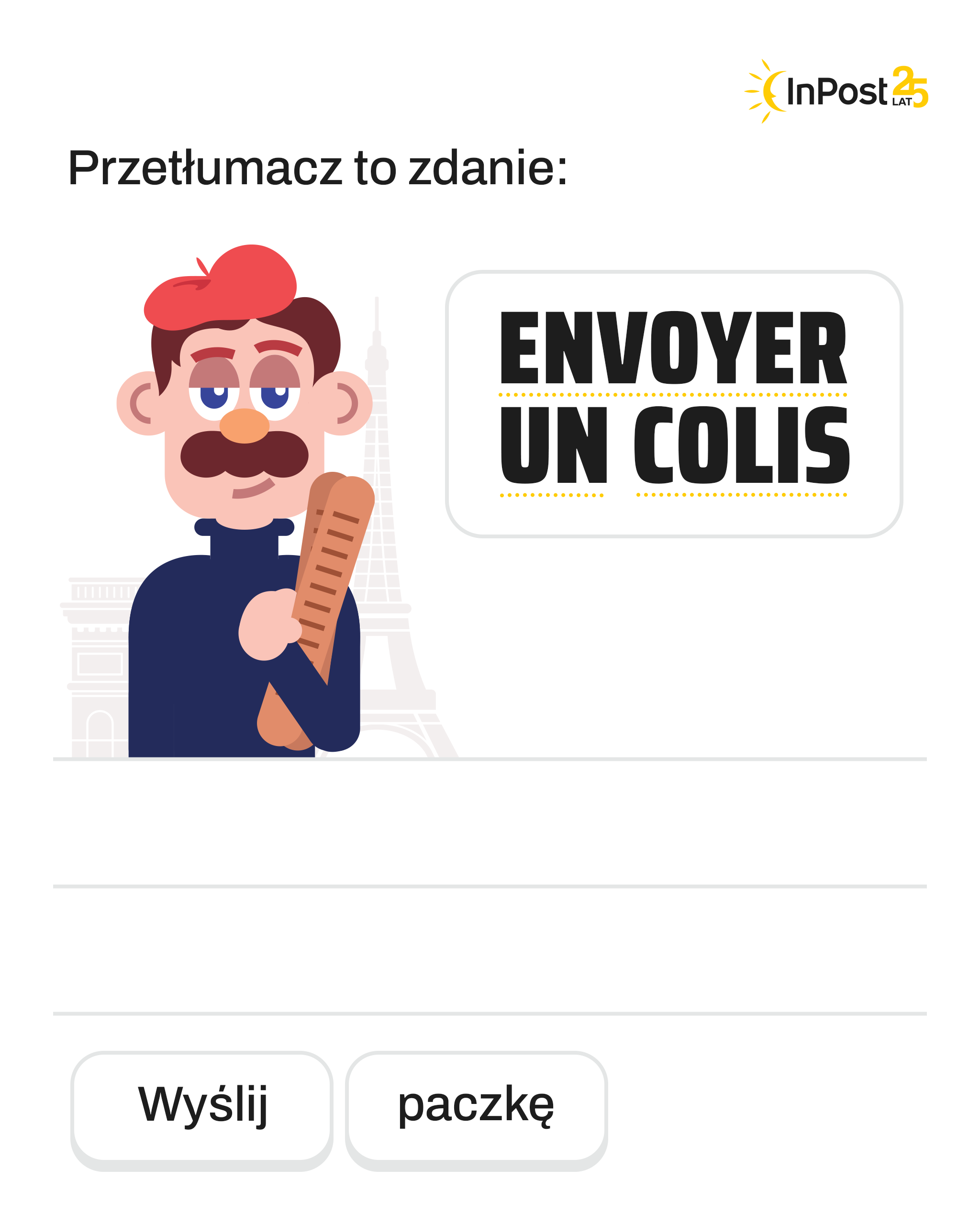Tap the underlined word UN
The width and height of the screenshot is (980, 1225).
(554, 445)
